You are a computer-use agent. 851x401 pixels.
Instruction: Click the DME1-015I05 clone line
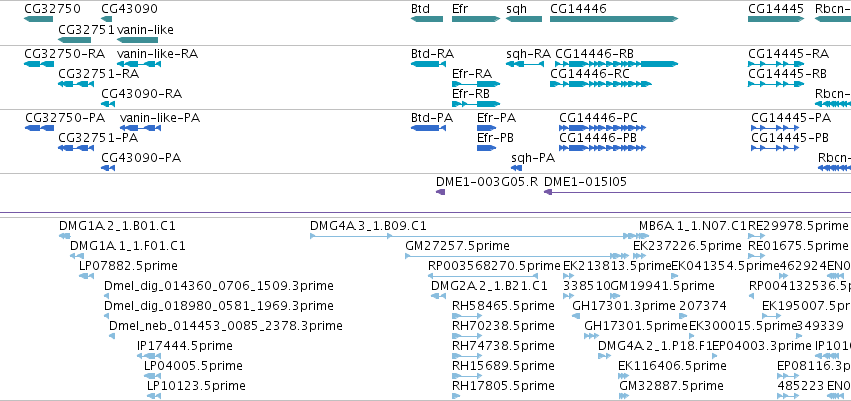pos(697,192)
